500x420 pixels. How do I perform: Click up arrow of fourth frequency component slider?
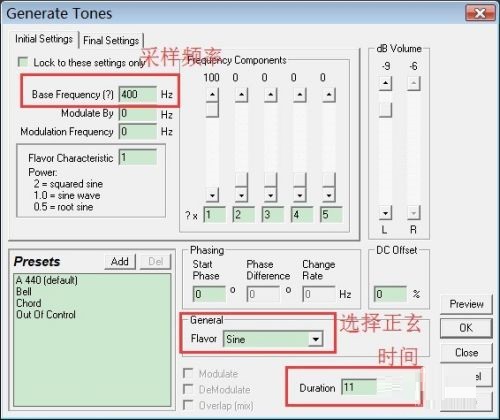click(300, 95)
